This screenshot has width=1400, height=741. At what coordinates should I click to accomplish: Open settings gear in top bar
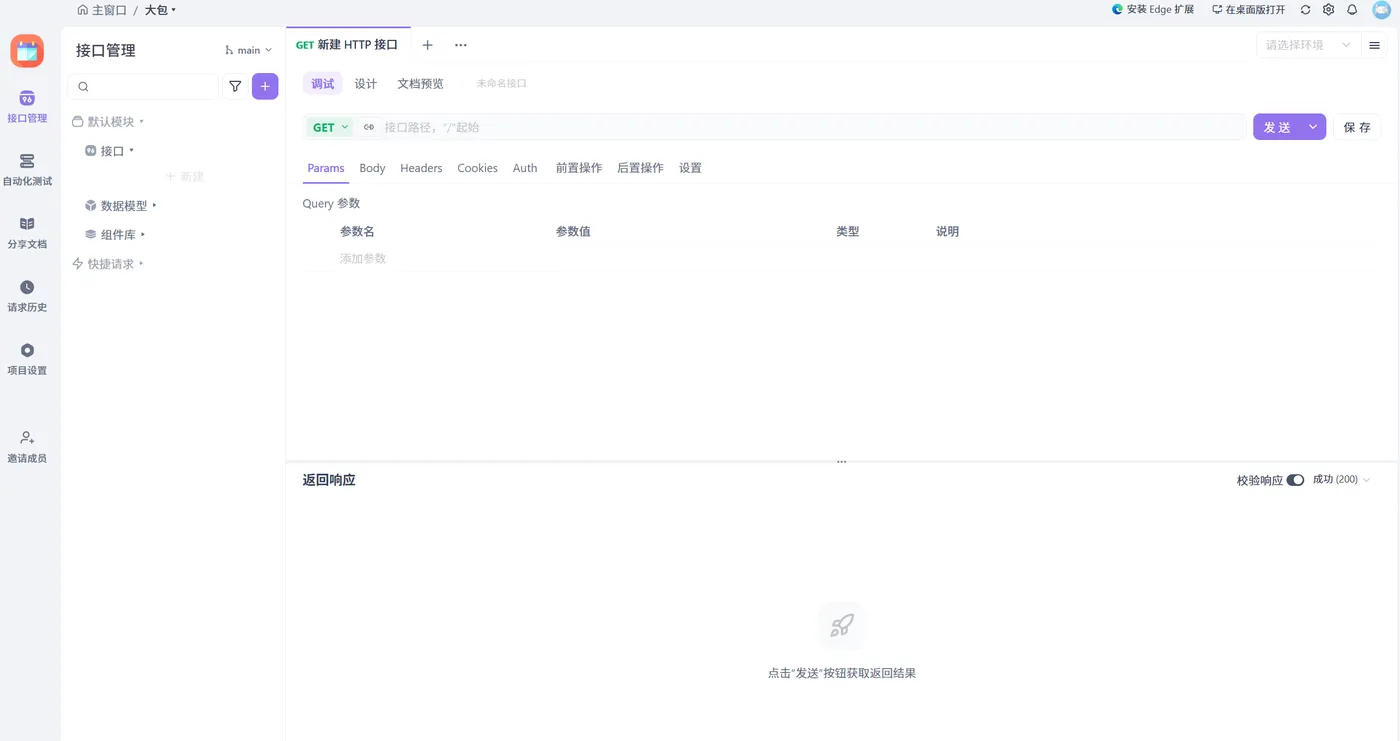coord(1329,10)
